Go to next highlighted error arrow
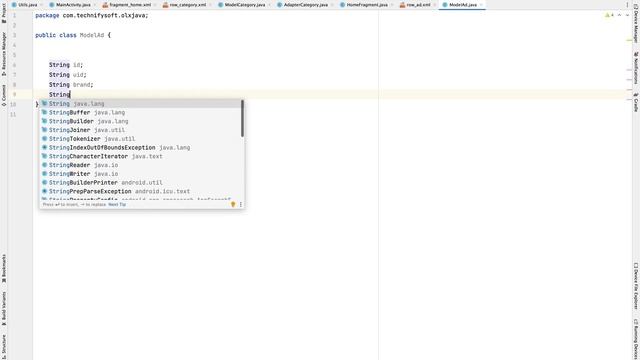 [x=627, y=15]
